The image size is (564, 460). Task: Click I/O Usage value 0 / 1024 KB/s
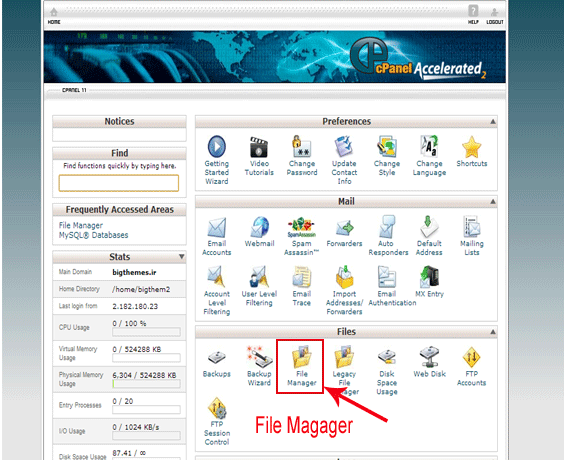click(x=136, y=427)
